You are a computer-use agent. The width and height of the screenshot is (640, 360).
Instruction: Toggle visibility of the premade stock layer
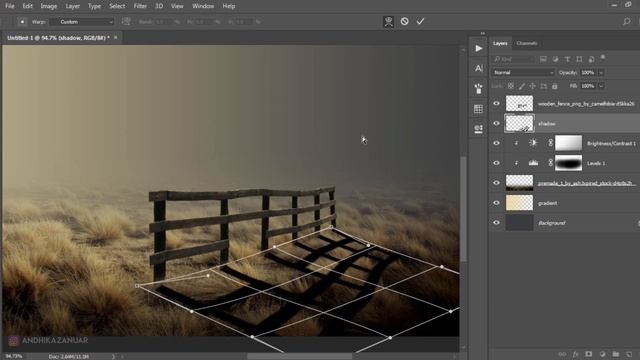496,183
